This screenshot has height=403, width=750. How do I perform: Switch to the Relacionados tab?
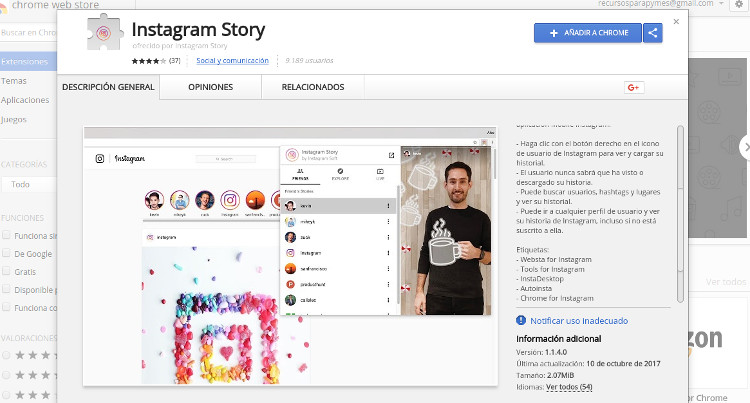(x=313, y=87)
